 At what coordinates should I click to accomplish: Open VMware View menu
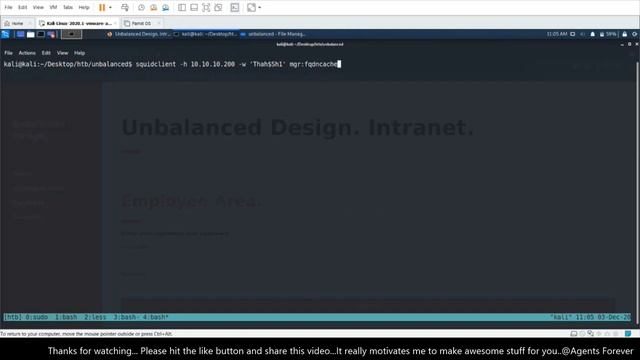[x=38, y=7]
